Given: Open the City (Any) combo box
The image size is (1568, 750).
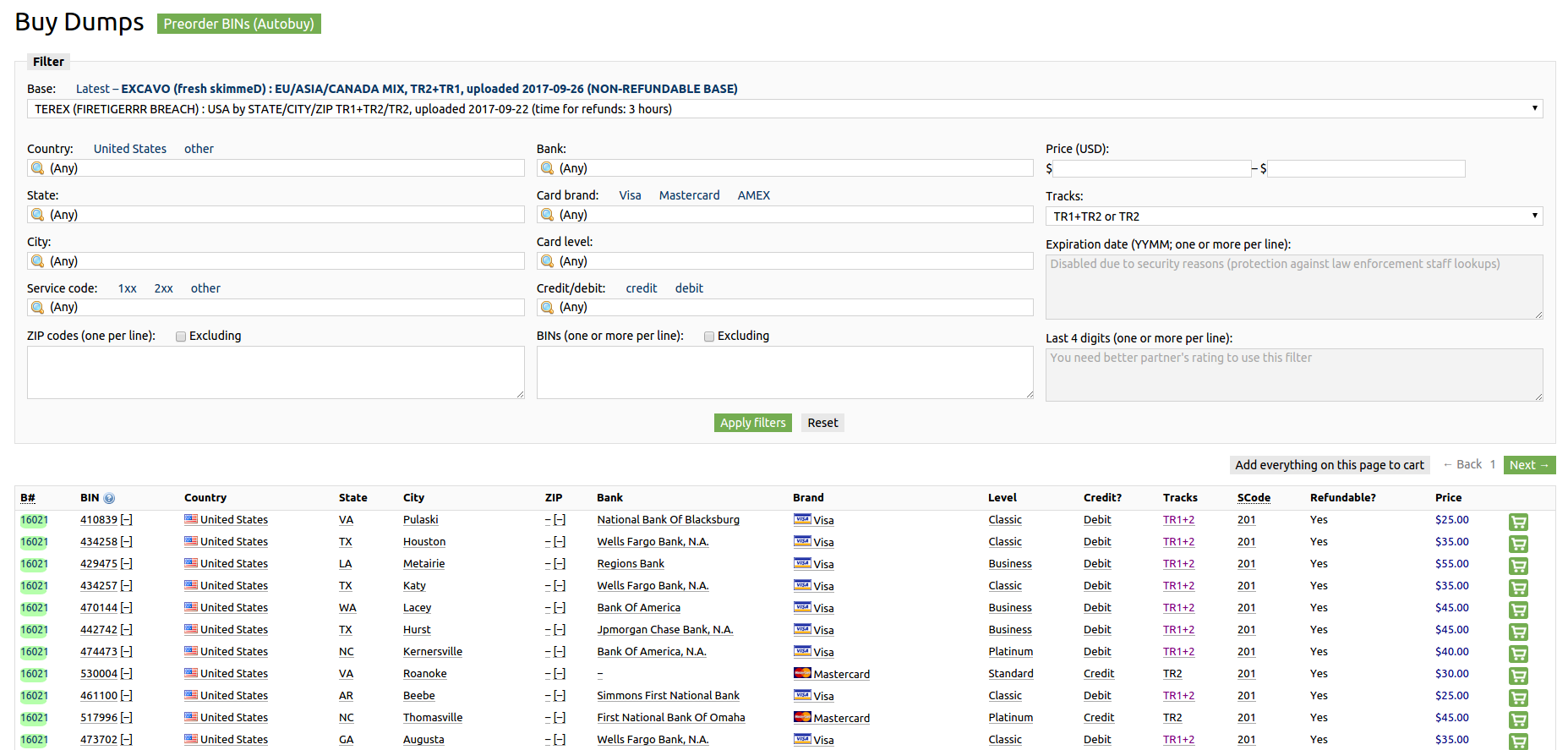Looking at the screenshot, I should coord(276,261).
